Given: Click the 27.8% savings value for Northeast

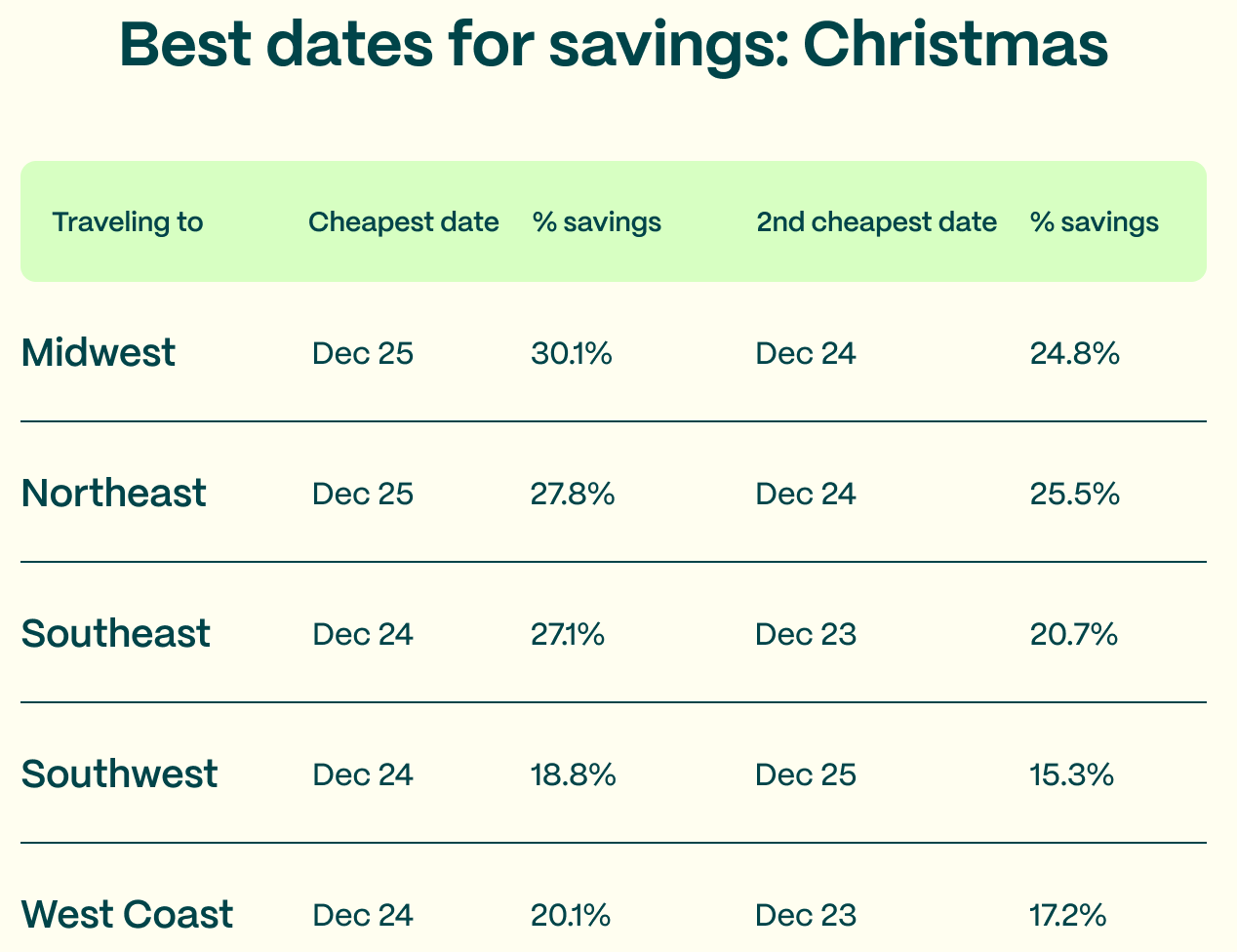Looking at the screenshot, I should coord(573,494).
